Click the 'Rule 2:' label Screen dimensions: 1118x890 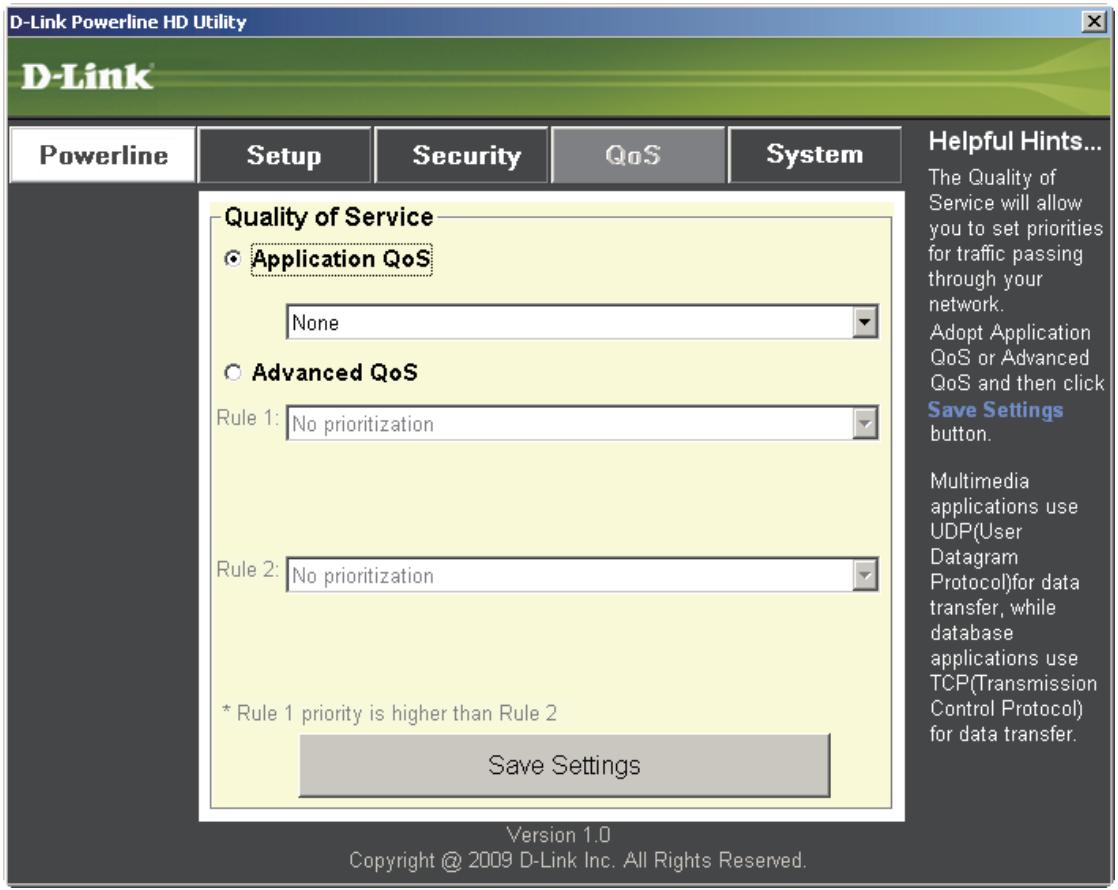point(247,569)
